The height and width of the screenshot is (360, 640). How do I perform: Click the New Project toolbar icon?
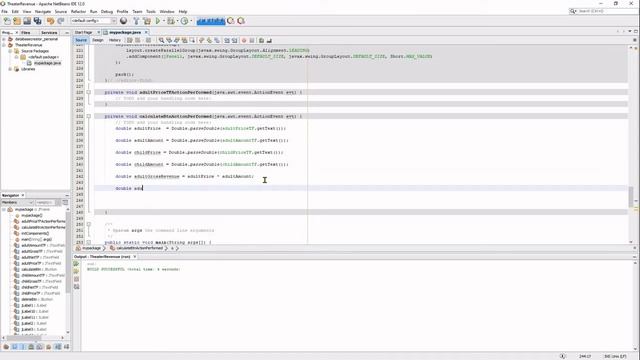pos(17,21)
